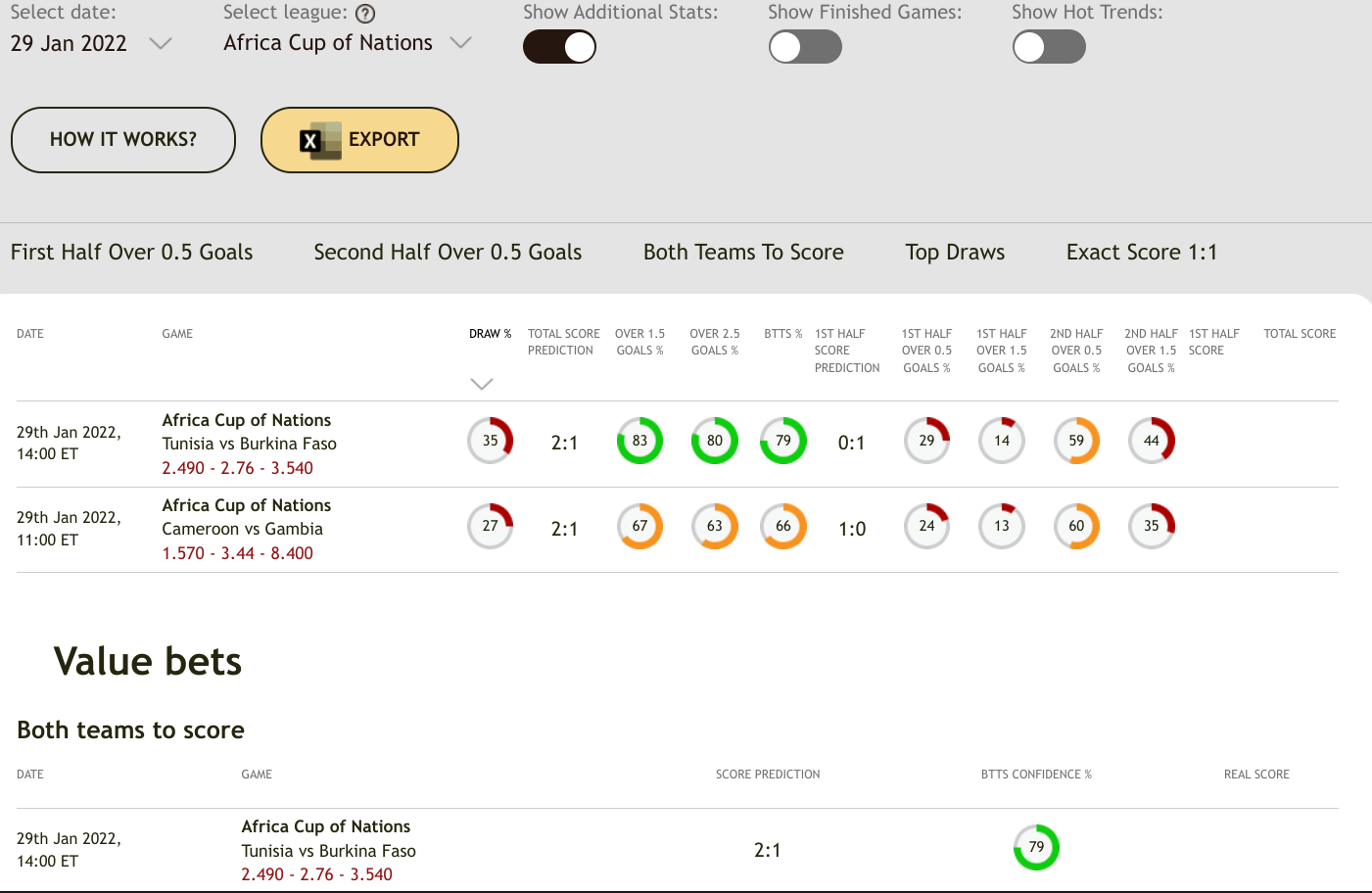Screen dimensions: 1372x893
Task: Click Tunisia 1st half prediction 0:1
Action: pyautogui.click(x=852, y=444)
